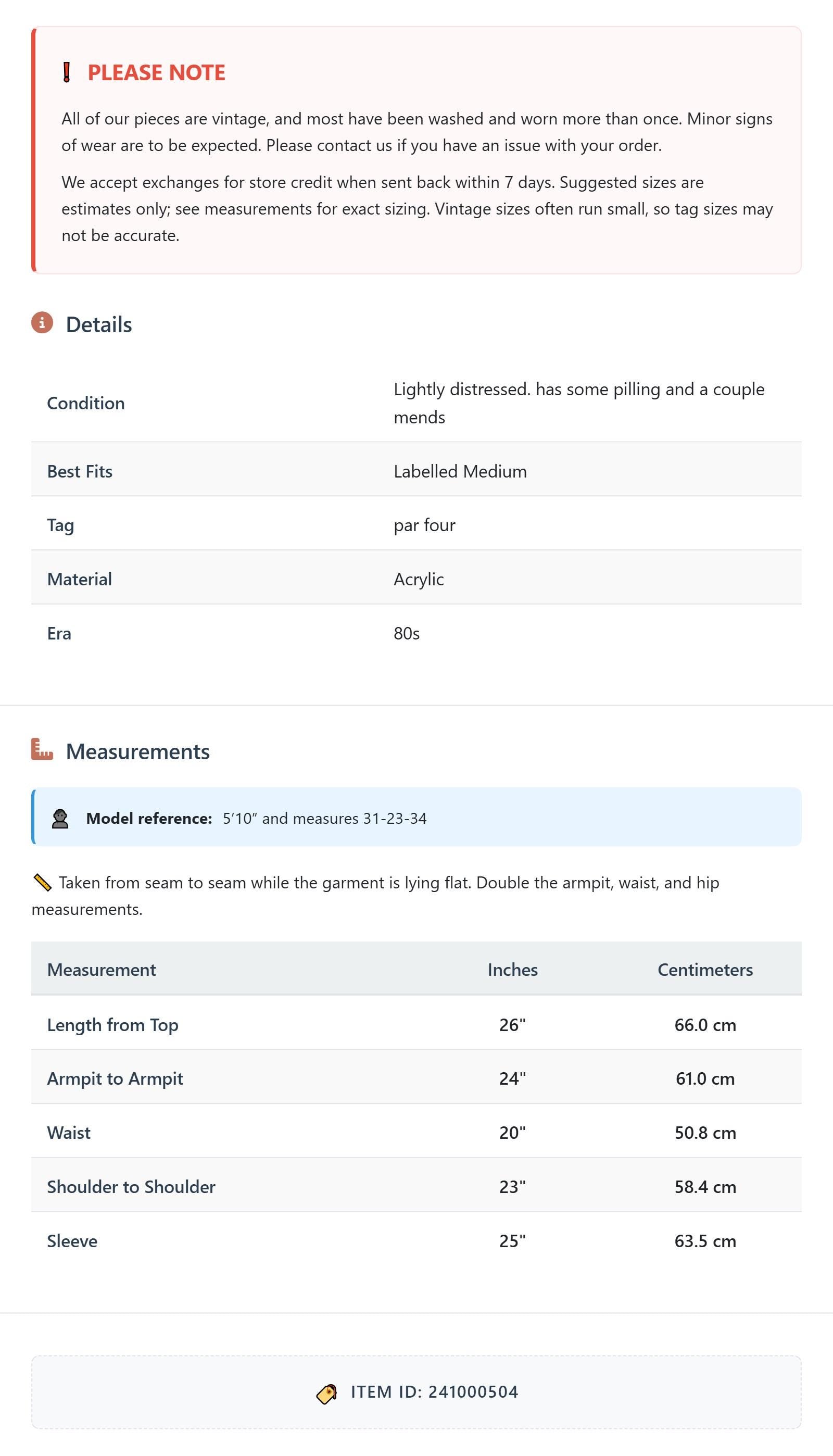This screenshot has width=833, height=1456.
Task: Click the Measurements ruler icon
Action: [42, 749]
